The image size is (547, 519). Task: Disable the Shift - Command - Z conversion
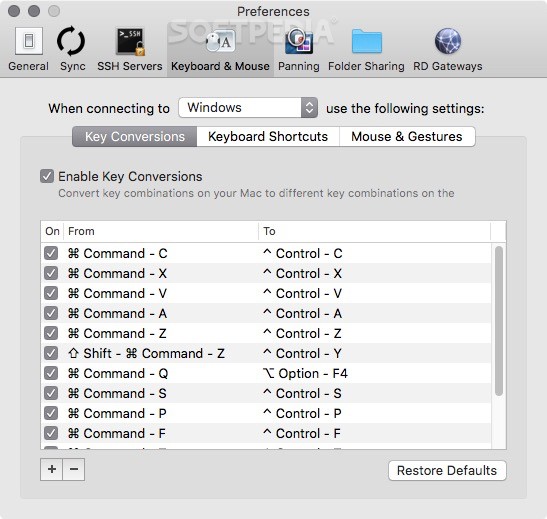pos(51,353)
